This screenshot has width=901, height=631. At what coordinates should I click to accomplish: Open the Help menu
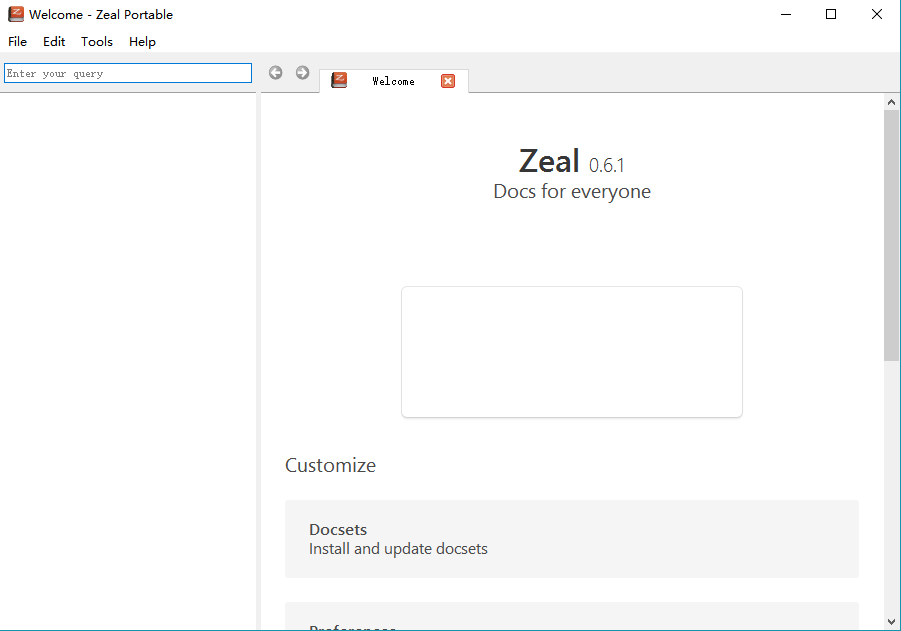(x=142, y=41)
